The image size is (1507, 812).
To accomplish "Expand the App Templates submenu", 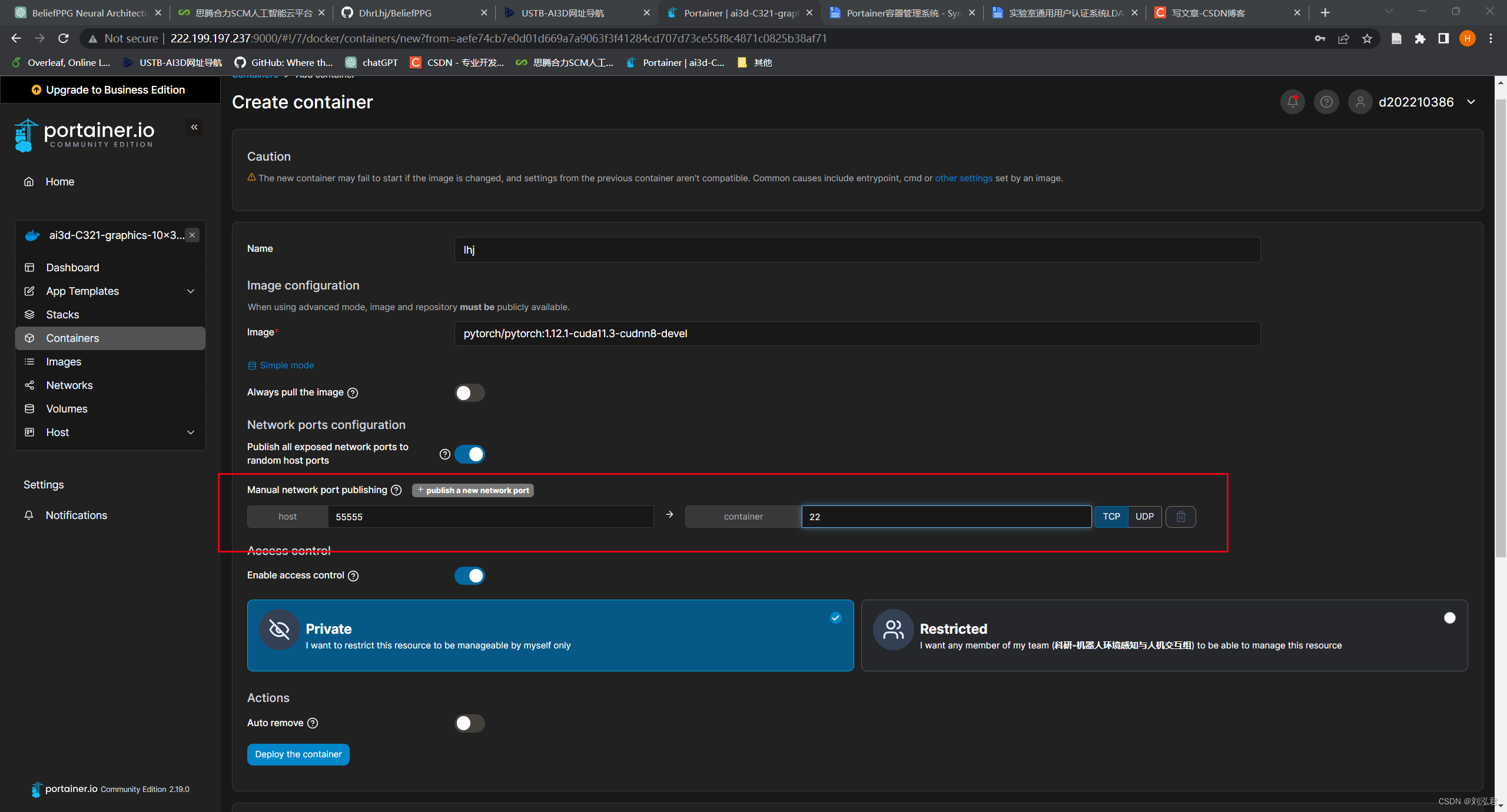I will [191, 291].
